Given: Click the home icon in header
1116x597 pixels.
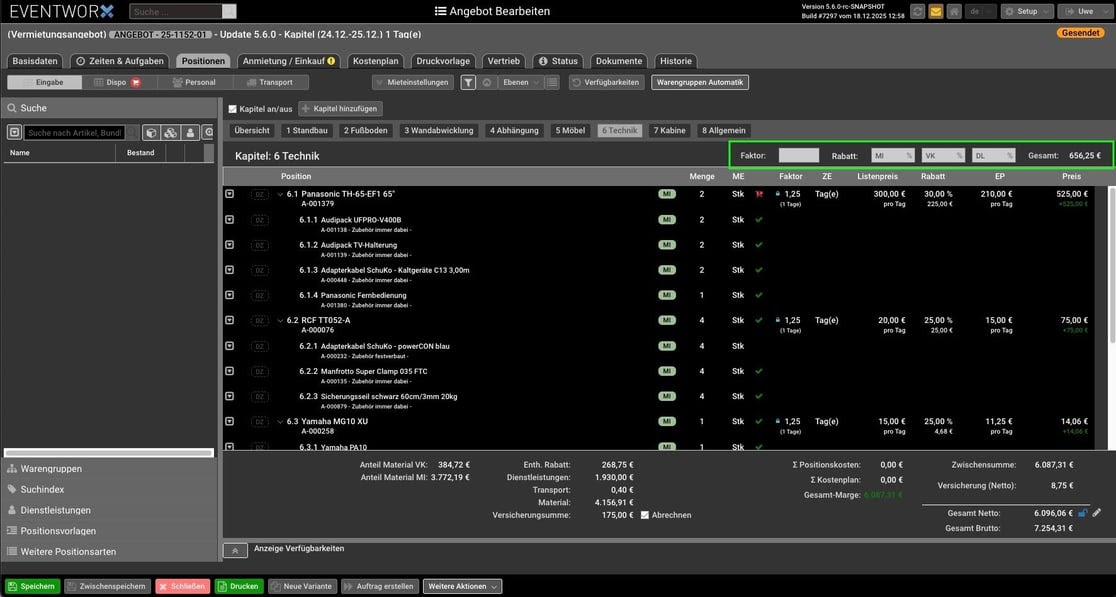Looking at the screenshot, I should [x=956, y=12].
